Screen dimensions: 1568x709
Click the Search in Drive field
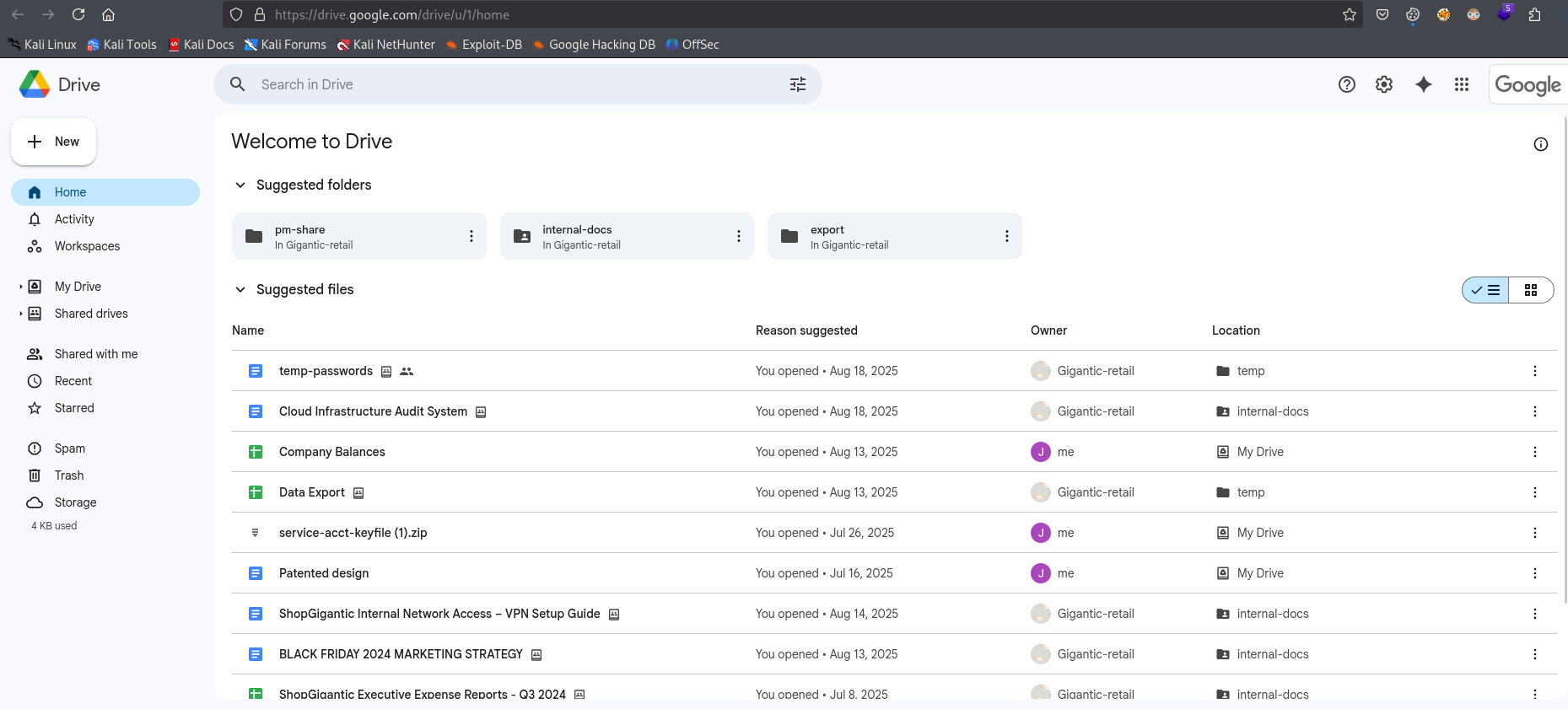[517, 84]
